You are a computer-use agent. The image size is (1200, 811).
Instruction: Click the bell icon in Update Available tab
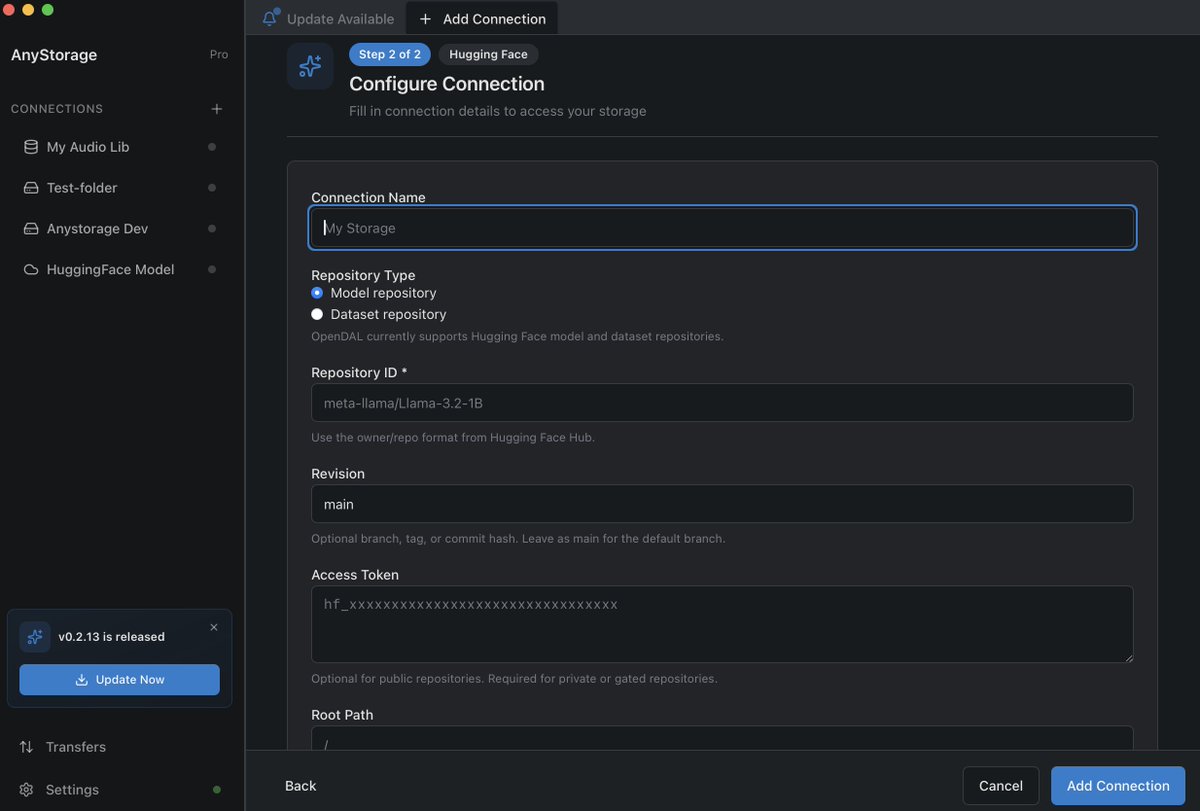pyautogui.click(x=270, y=18)
